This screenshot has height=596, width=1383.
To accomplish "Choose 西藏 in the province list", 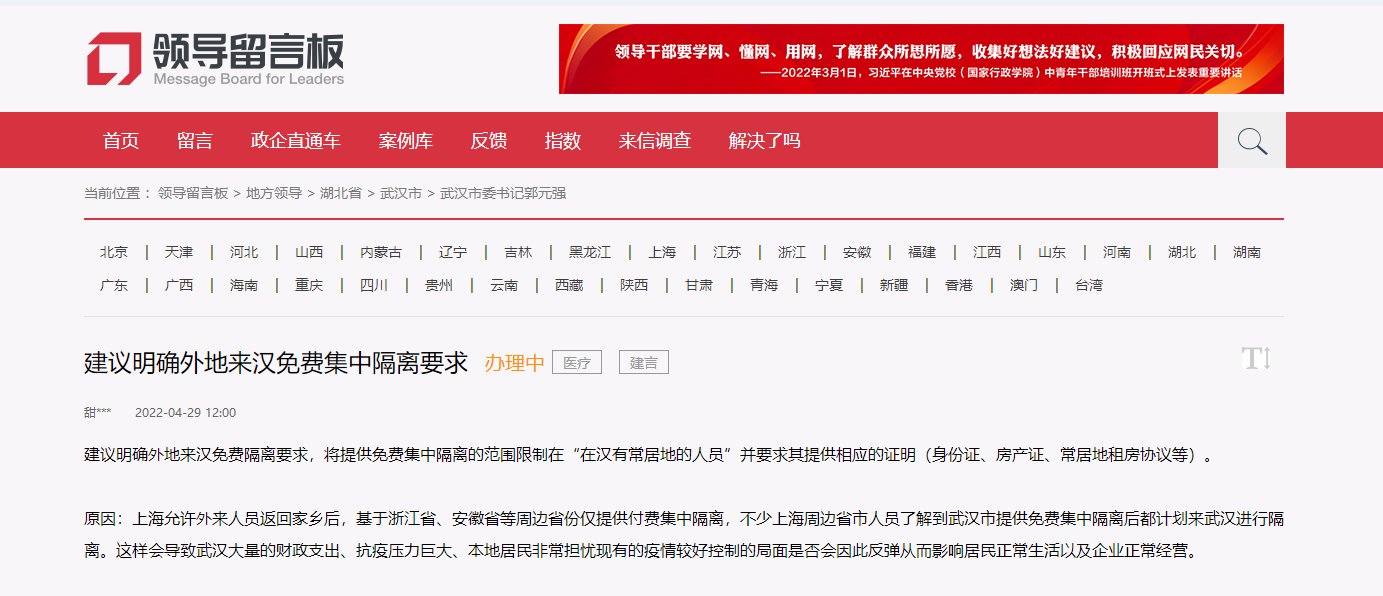I will pos(569,285).
